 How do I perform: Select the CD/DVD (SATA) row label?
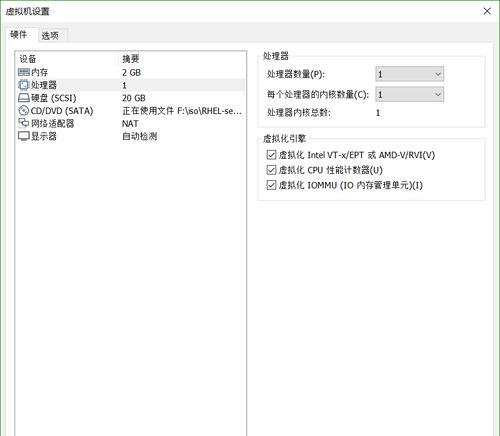point(62,111)
